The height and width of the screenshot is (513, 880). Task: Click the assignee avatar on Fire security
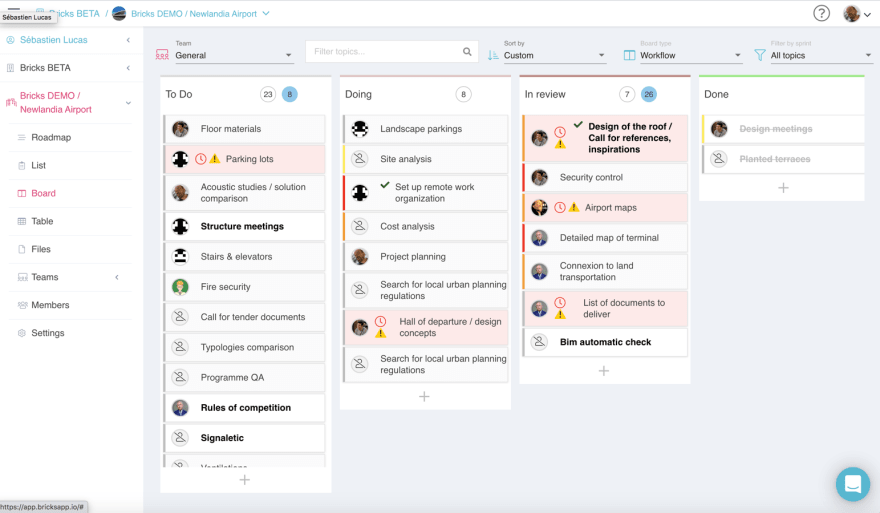point(180,287)
